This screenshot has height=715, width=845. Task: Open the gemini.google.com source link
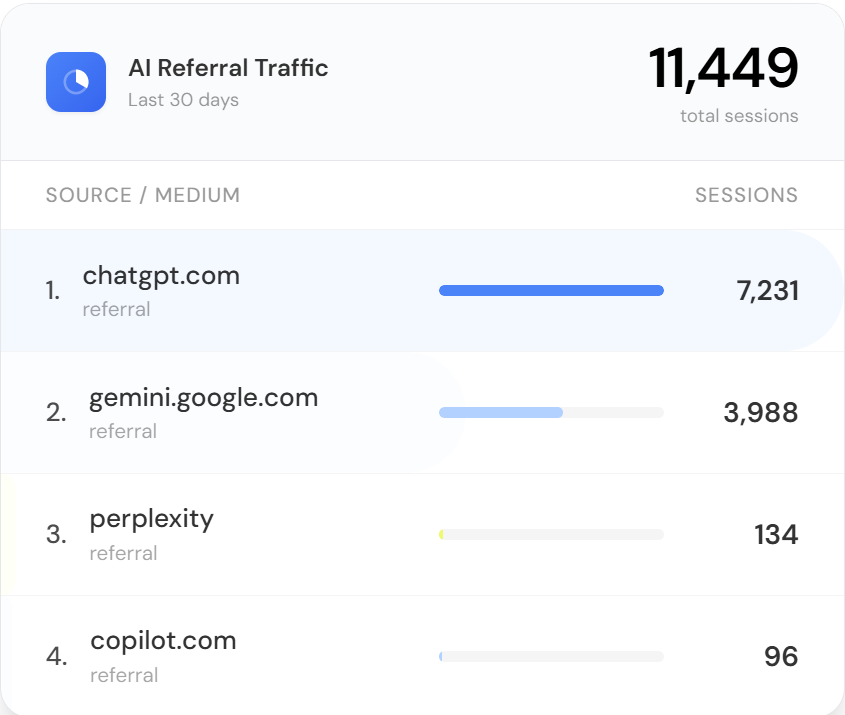click(203, 398)
